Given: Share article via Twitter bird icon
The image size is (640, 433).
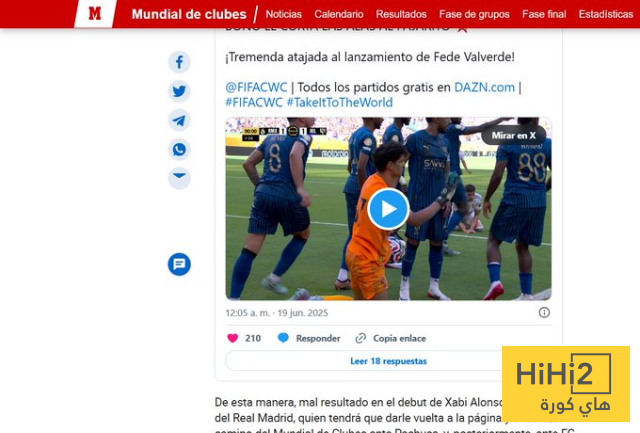Looking at the screenshot, I should point(179,91).
